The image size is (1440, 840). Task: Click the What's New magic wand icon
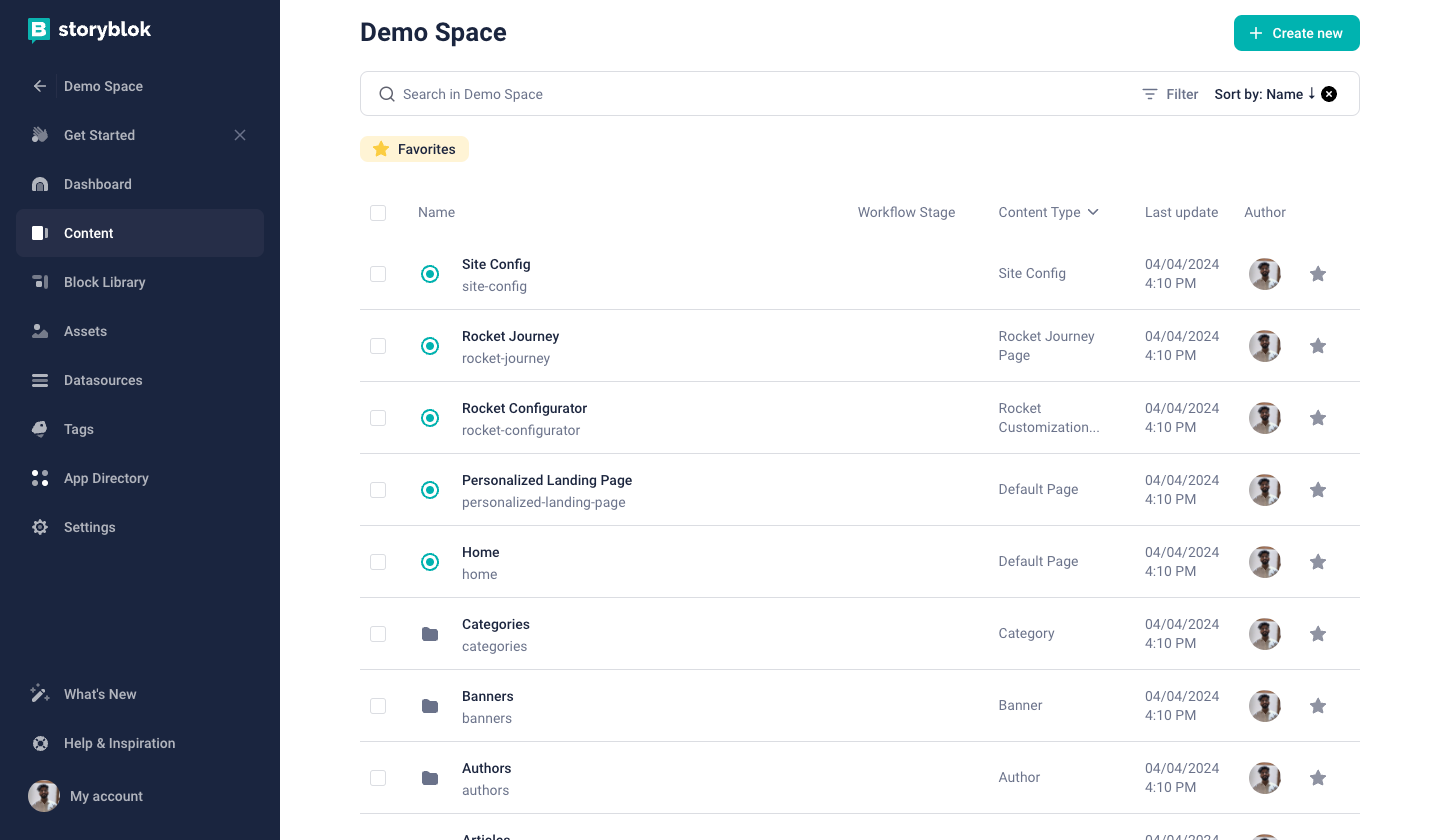[x=40, y=694]
